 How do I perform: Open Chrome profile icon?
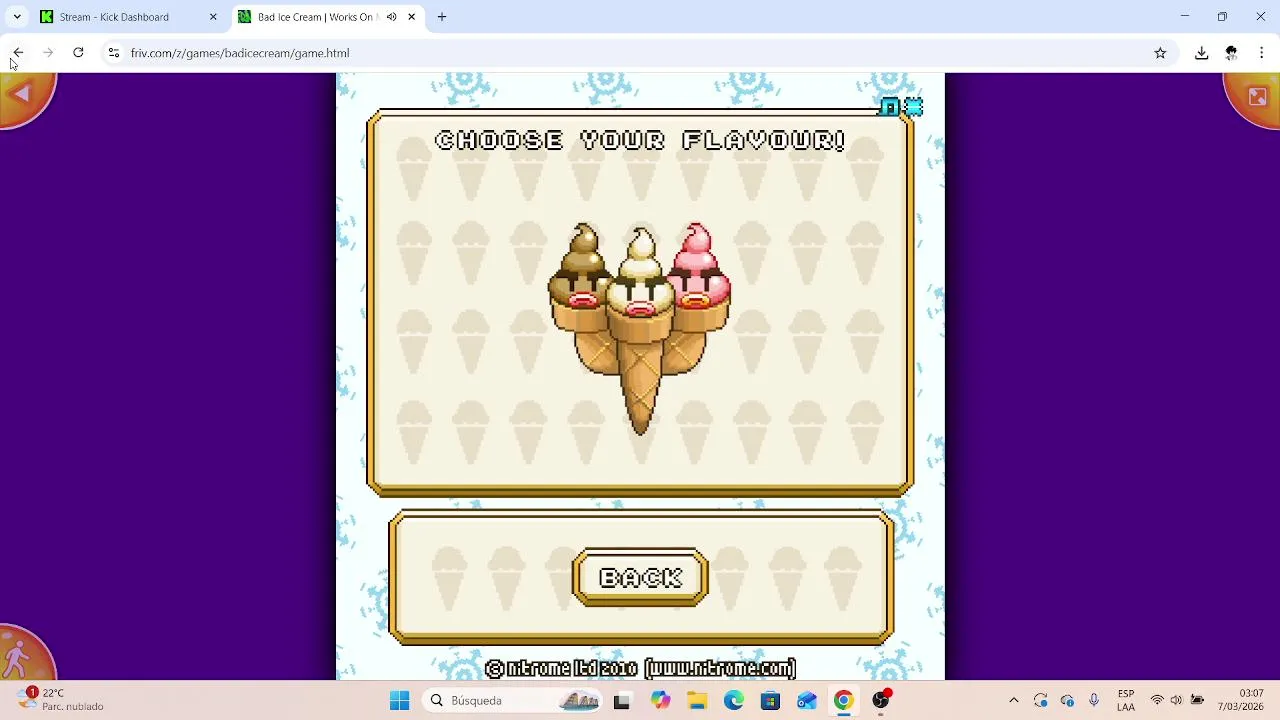(x=1231, y=53)
